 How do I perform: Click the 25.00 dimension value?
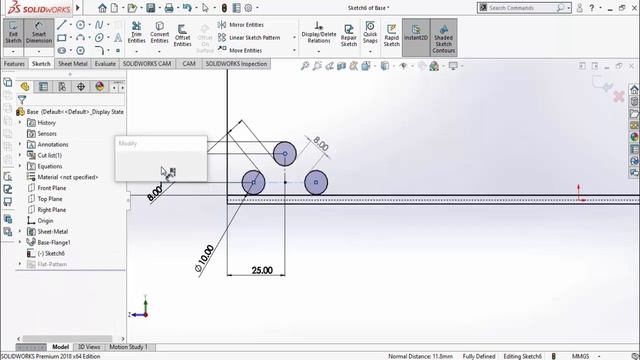(262, 270)
